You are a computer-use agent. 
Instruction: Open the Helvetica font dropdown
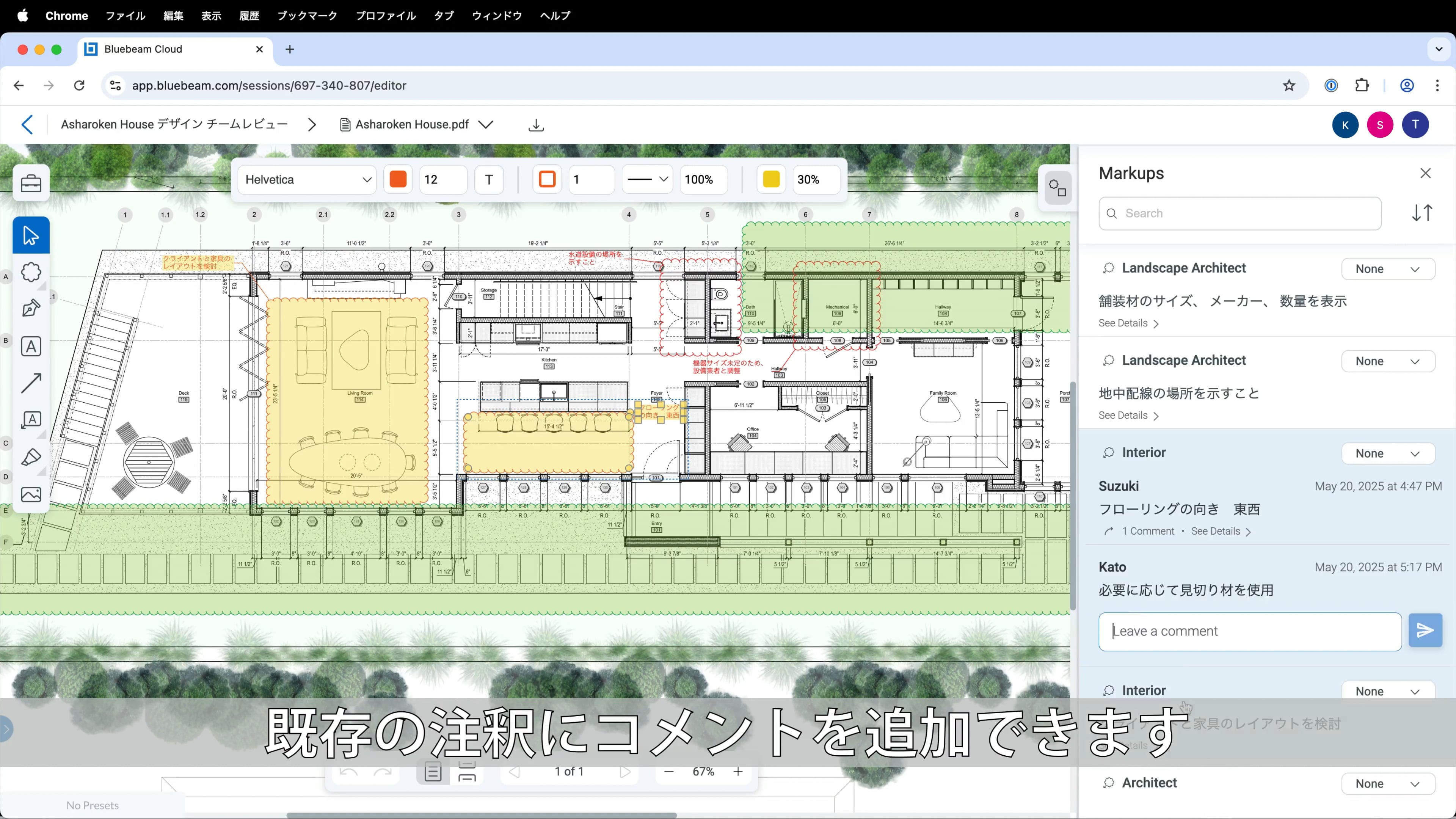coord(307,180)
